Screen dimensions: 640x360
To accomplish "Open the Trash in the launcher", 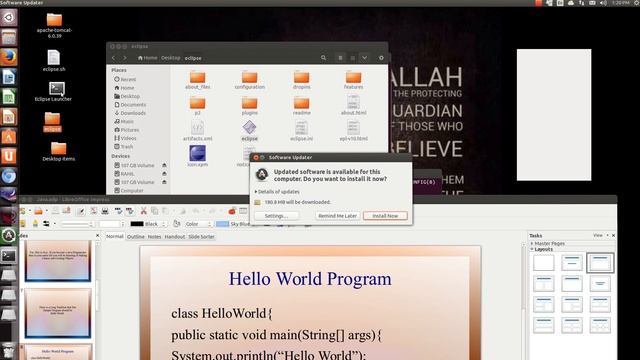I will tap(9, 351).
